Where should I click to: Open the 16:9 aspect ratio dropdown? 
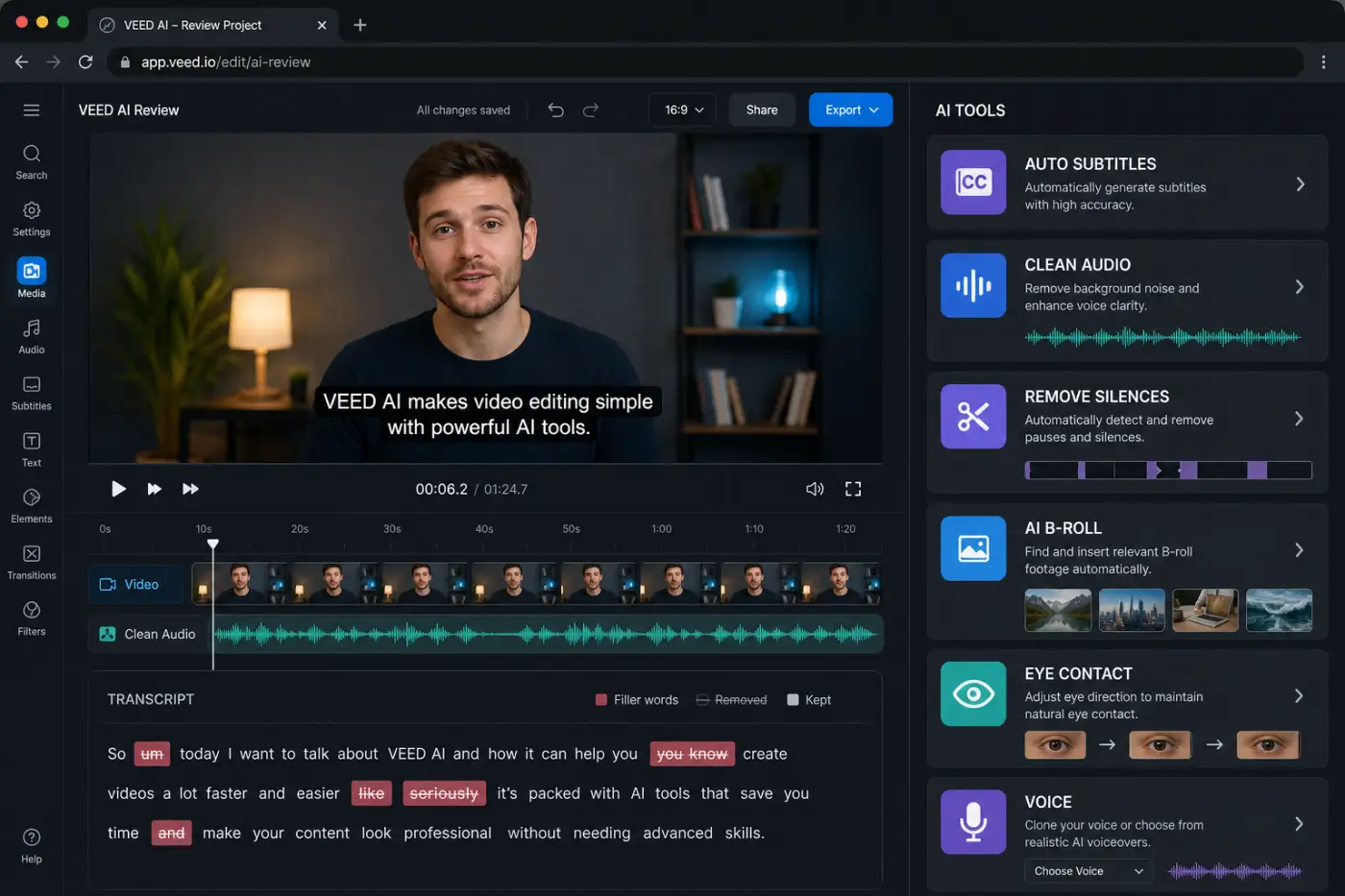(x=683, y=110)
